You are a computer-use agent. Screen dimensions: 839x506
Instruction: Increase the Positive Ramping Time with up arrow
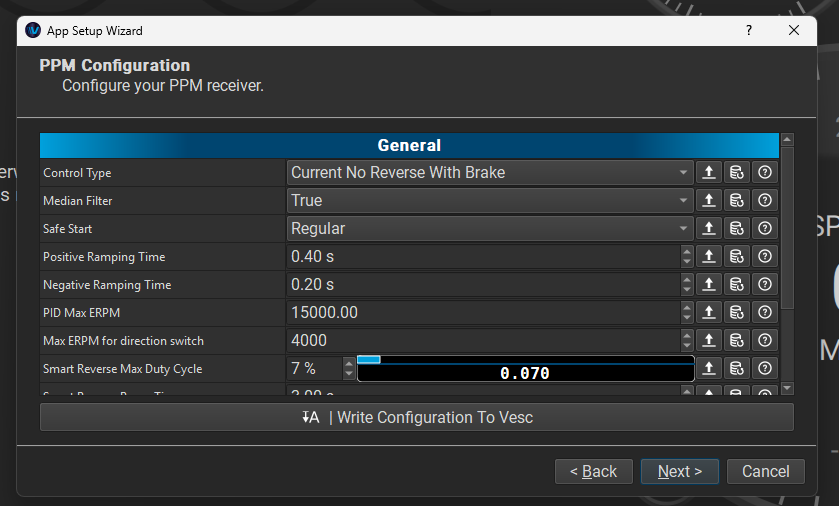686,251
